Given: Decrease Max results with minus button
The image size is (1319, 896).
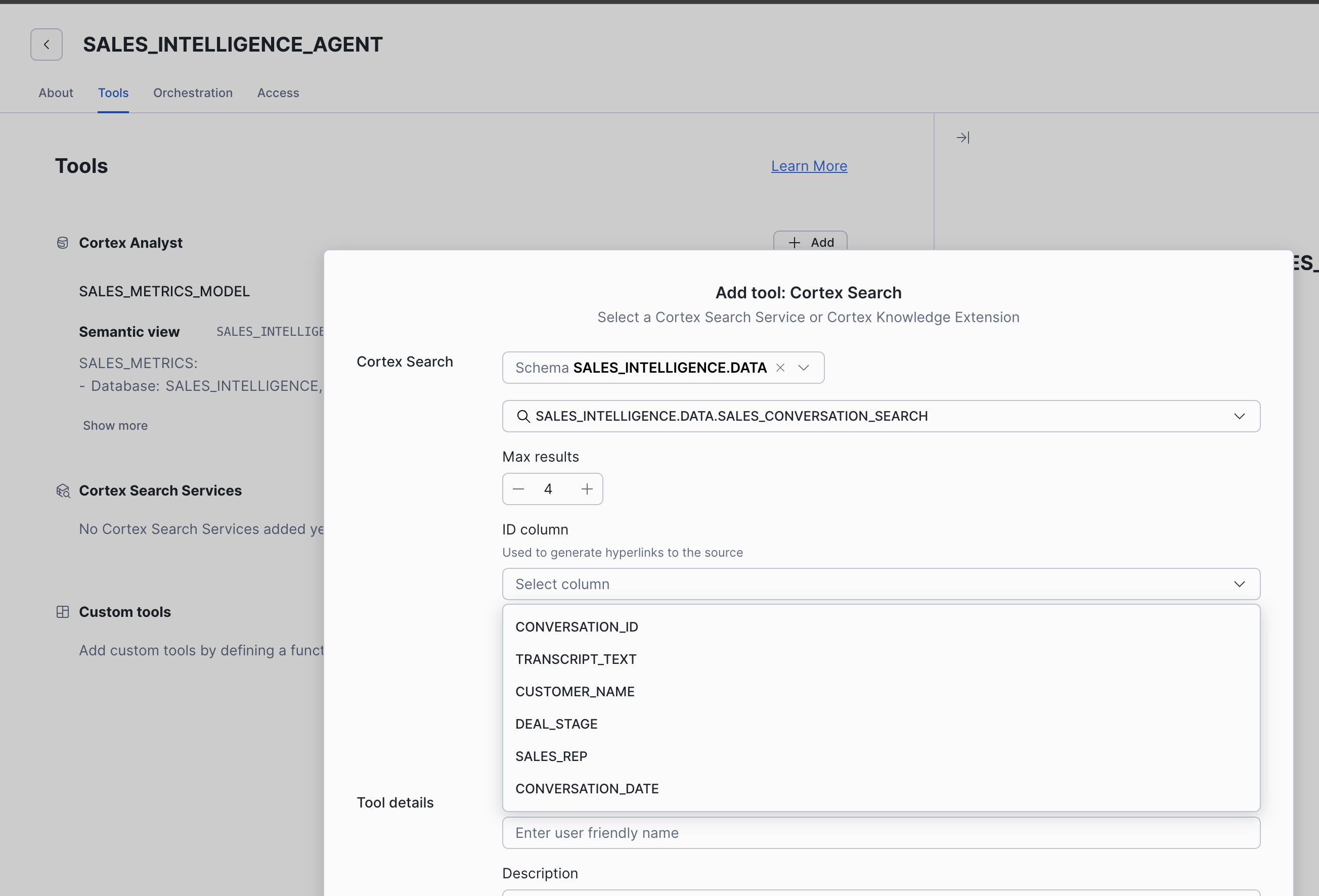Looking at the screenshot, I should tap(518, 489).
